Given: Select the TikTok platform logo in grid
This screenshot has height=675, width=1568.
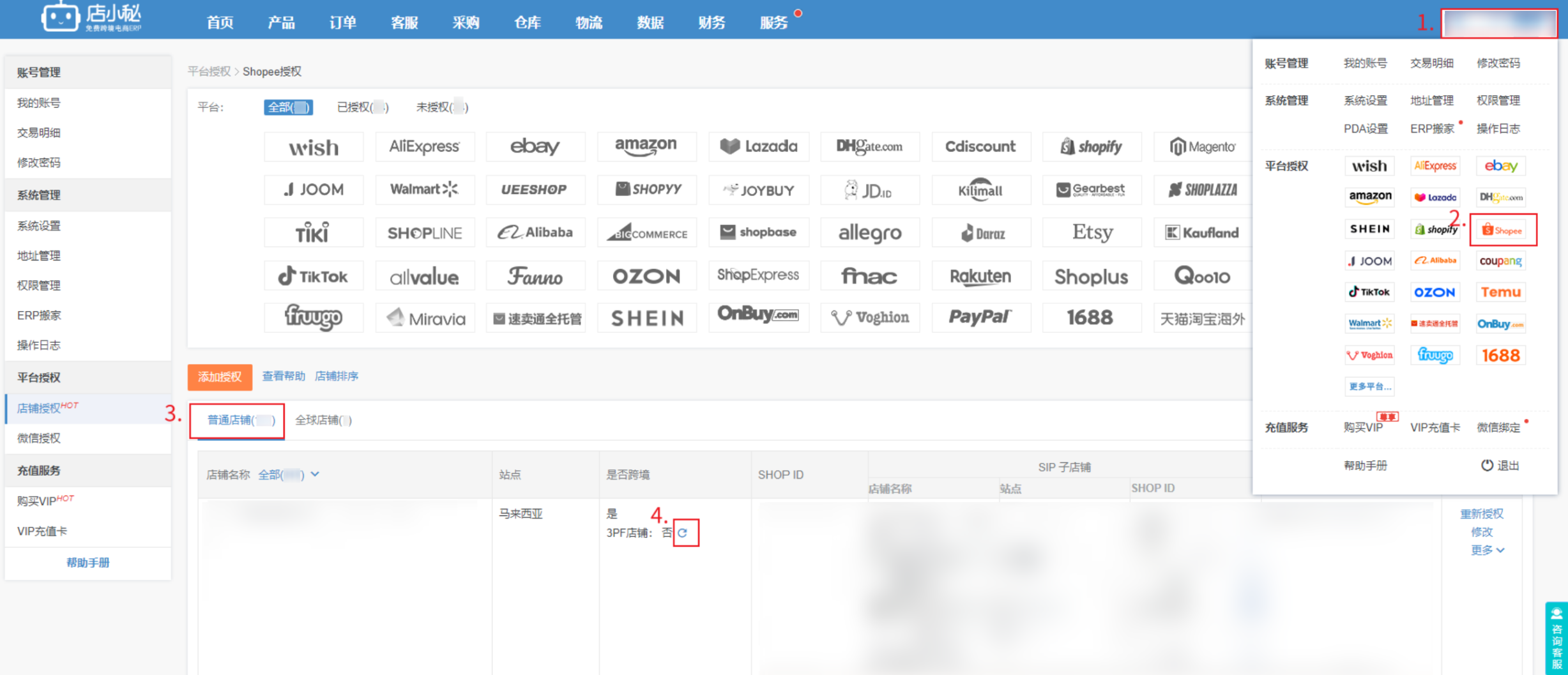Looking at the screenshot, I should (313, 276).
